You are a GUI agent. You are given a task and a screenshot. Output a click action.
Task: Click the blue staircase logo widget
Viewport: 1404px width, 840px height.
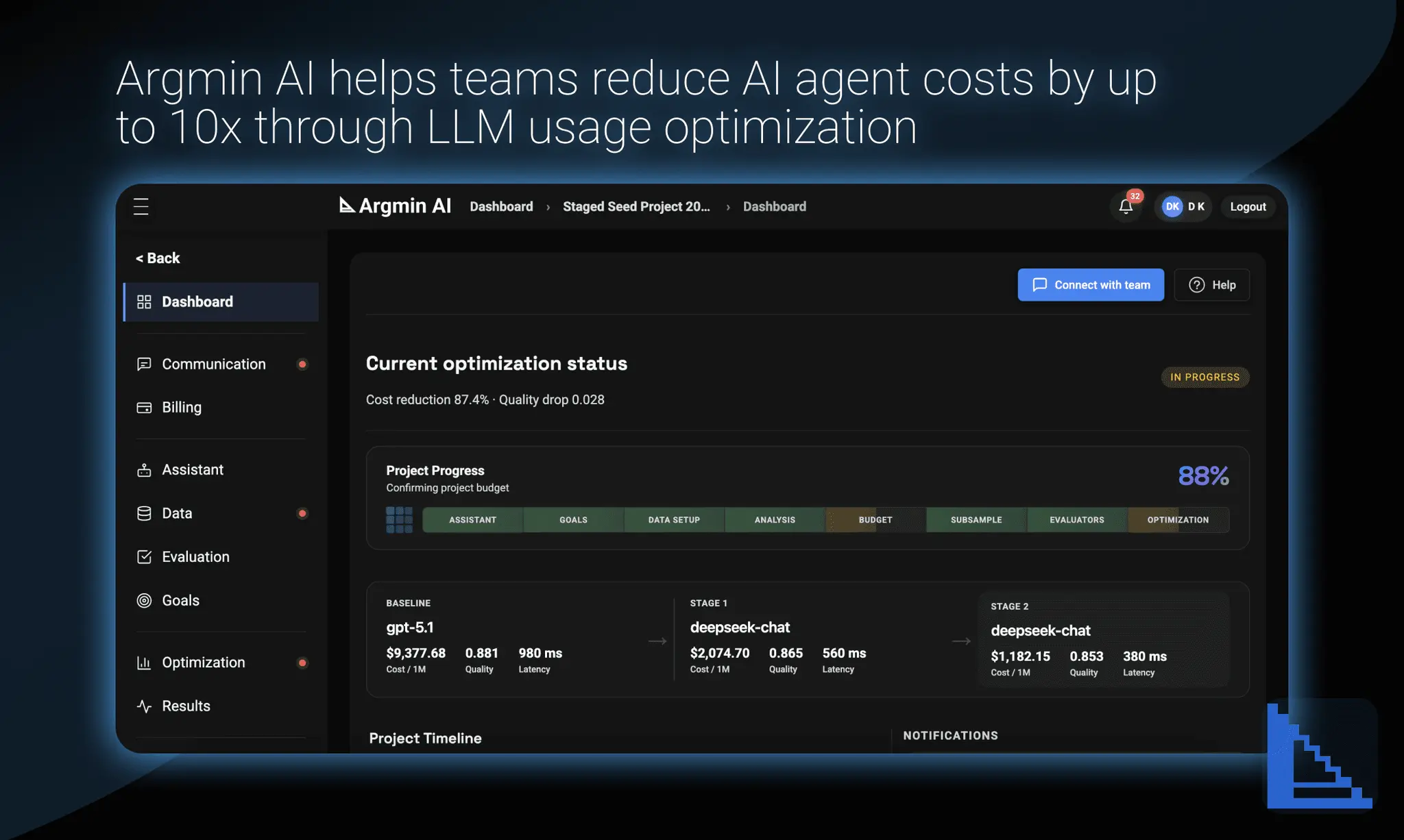(x=1320, y=755)
